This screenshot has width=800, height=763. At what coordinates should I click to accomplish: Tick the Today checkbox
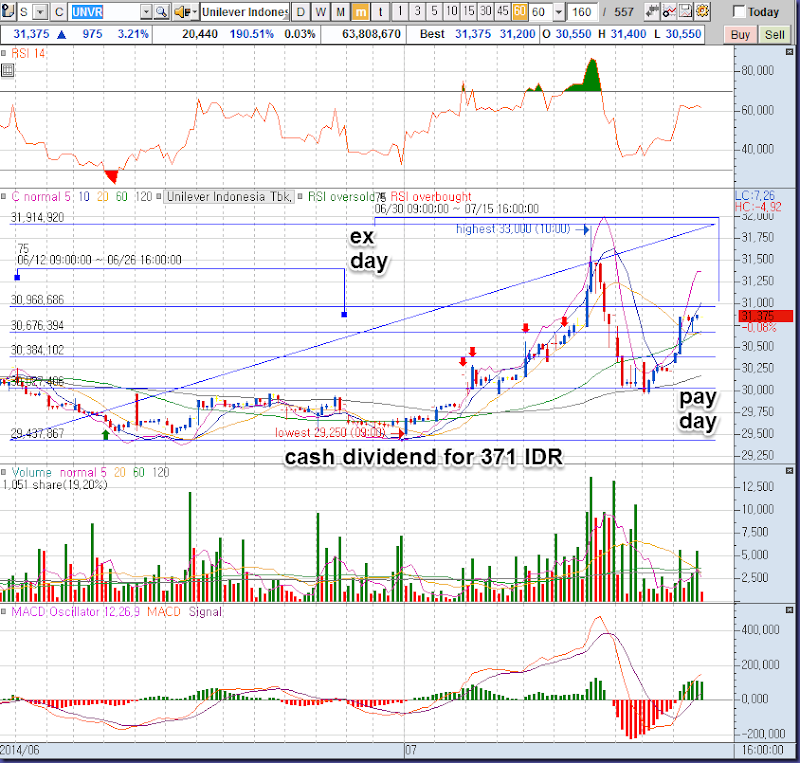pos(738,12)
